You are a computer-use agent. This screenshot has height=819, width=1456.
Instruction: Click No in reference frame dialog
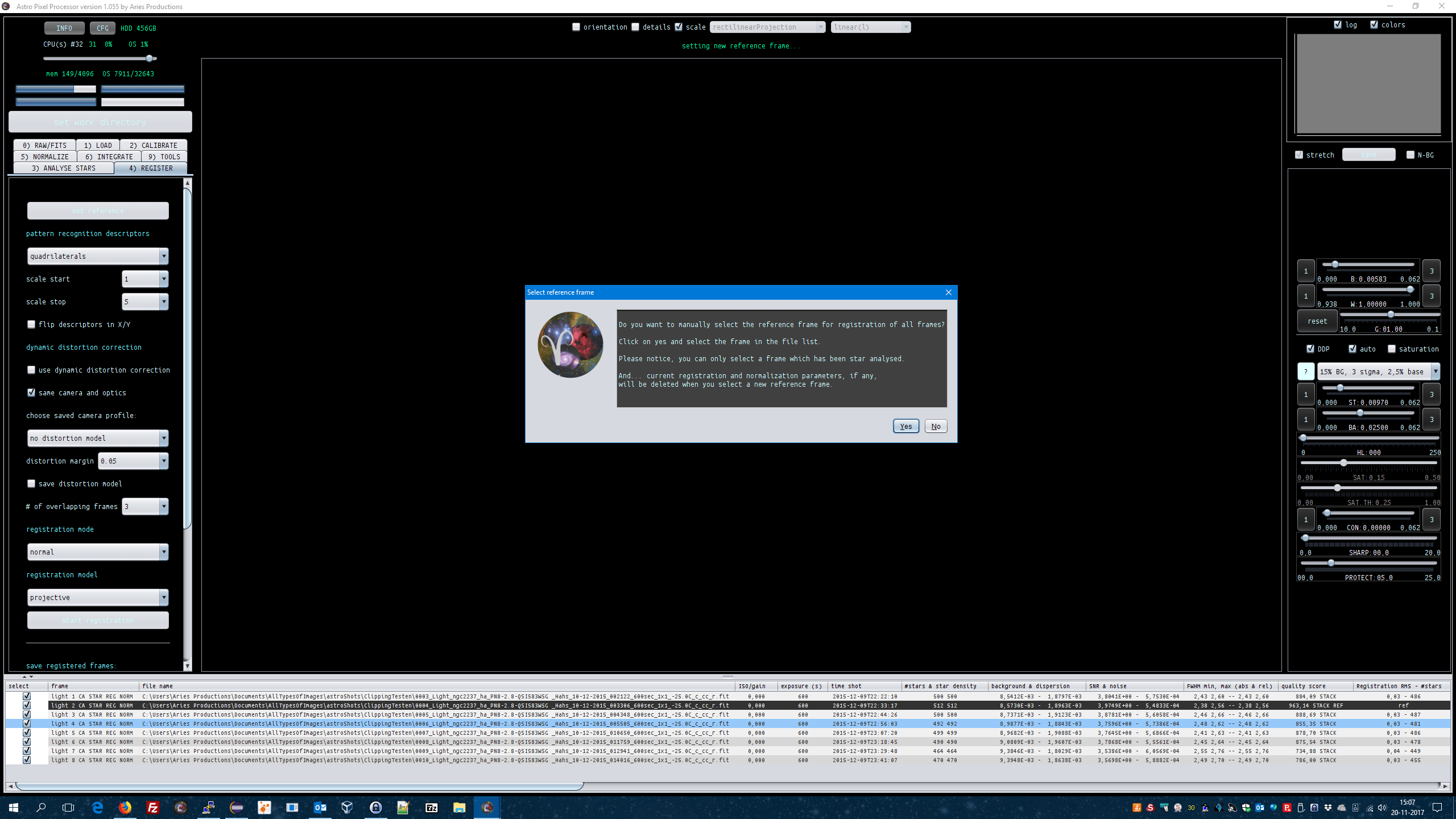point(936,426)
